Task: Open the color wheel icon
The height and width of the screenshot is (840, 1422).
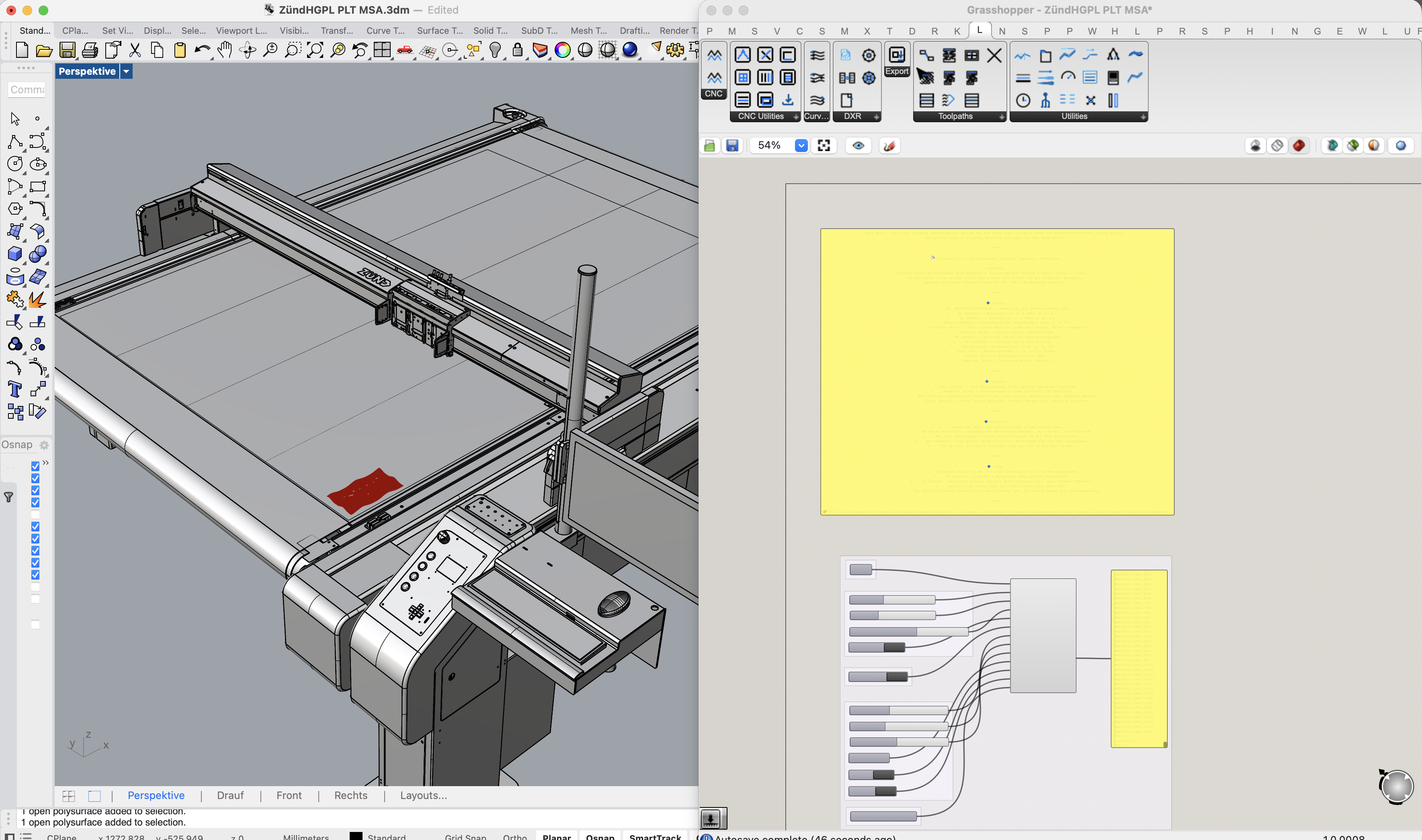Action: 563,50
